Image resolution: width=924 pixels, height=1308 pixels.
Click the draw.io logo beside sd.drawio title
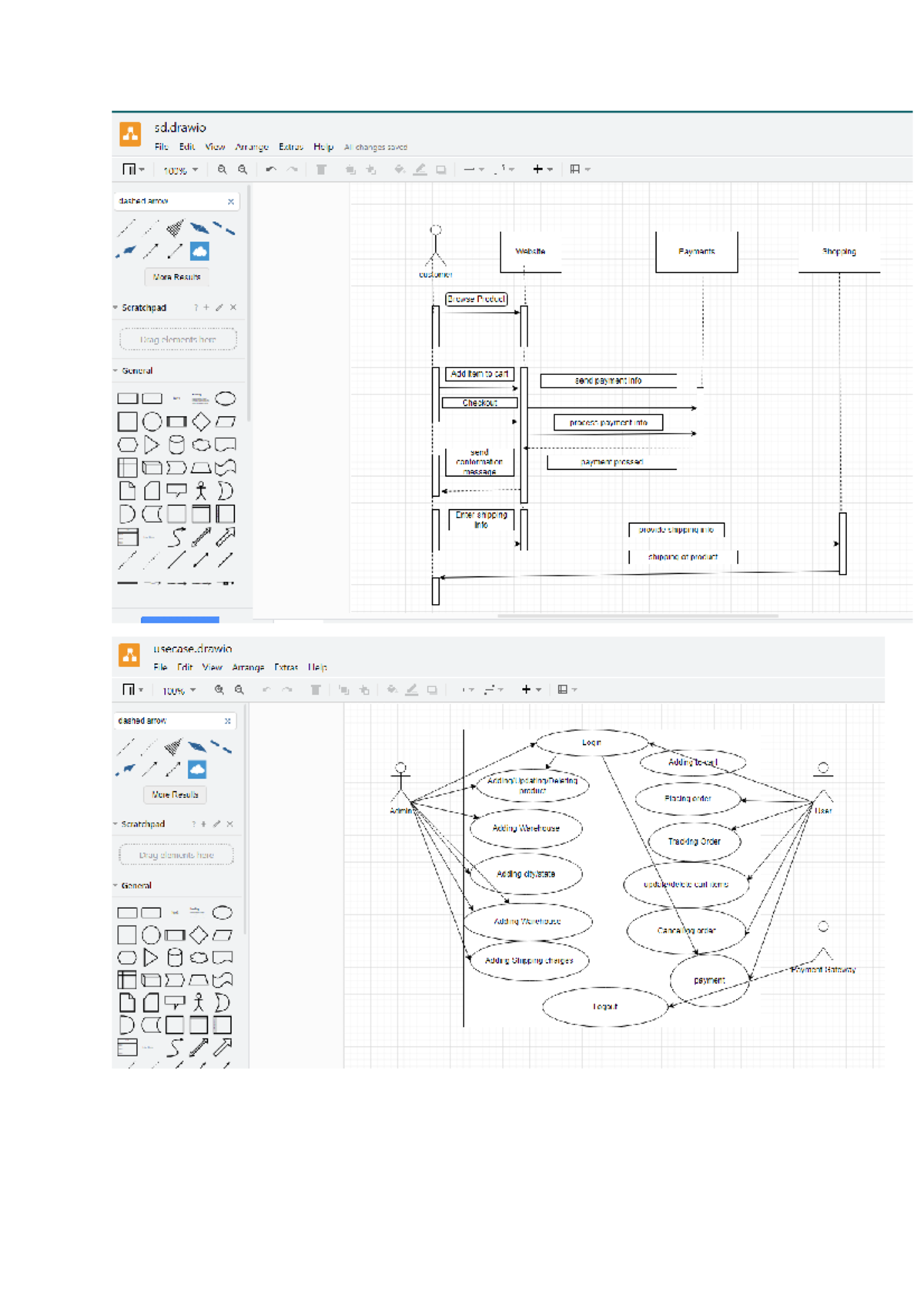[x=130, y=134]
